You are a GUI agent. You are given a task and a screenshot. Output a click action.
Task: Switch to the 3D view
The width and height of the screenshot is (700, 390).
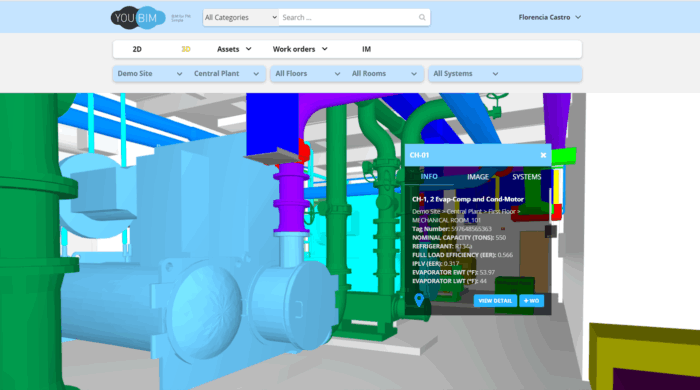click(x=186, y=49)
